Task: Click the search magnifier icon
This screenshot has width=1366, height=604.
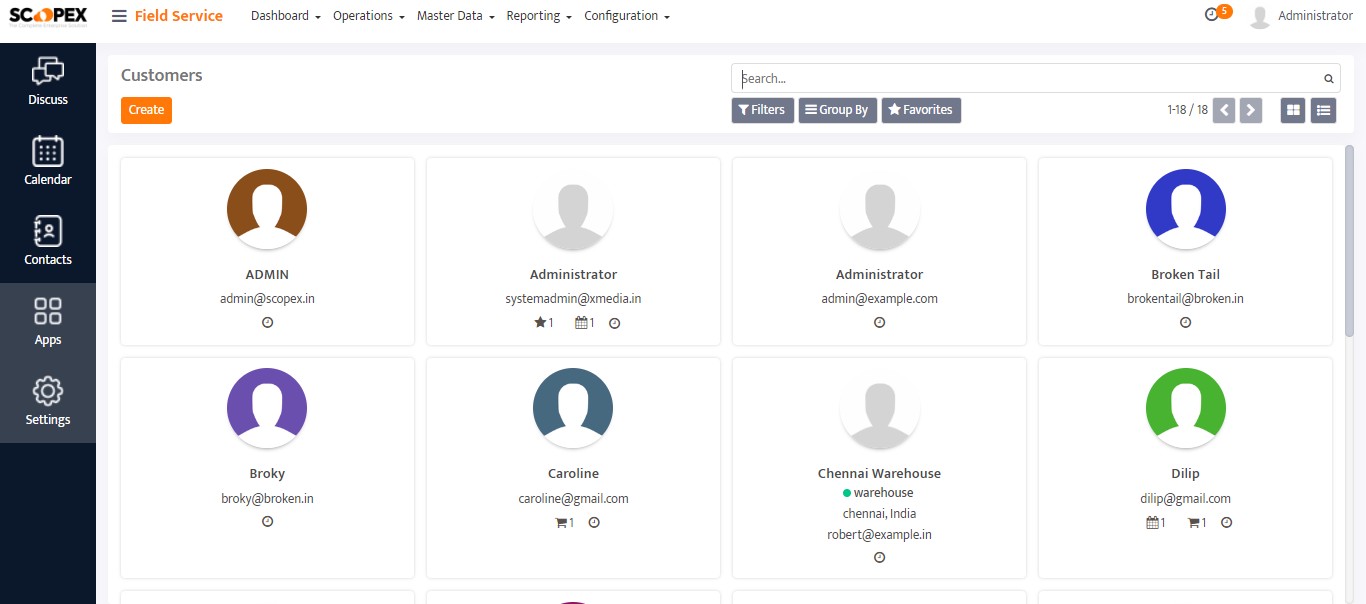Action: 1328,79
